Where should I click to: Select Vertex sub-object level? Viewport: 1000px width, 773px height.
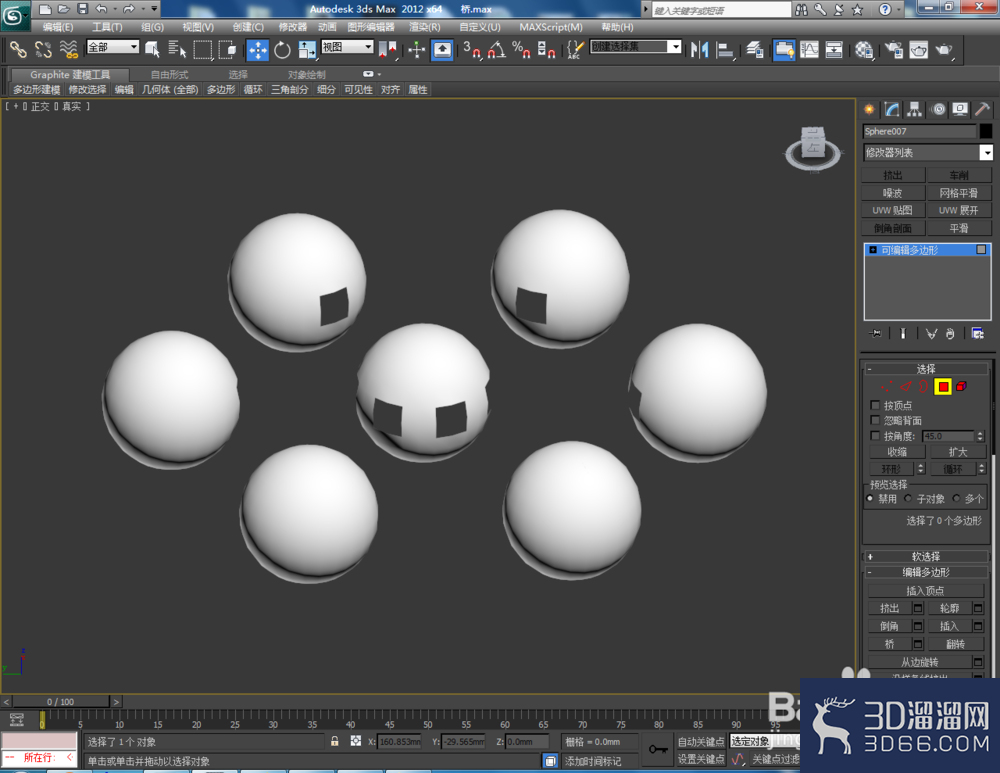886,386
